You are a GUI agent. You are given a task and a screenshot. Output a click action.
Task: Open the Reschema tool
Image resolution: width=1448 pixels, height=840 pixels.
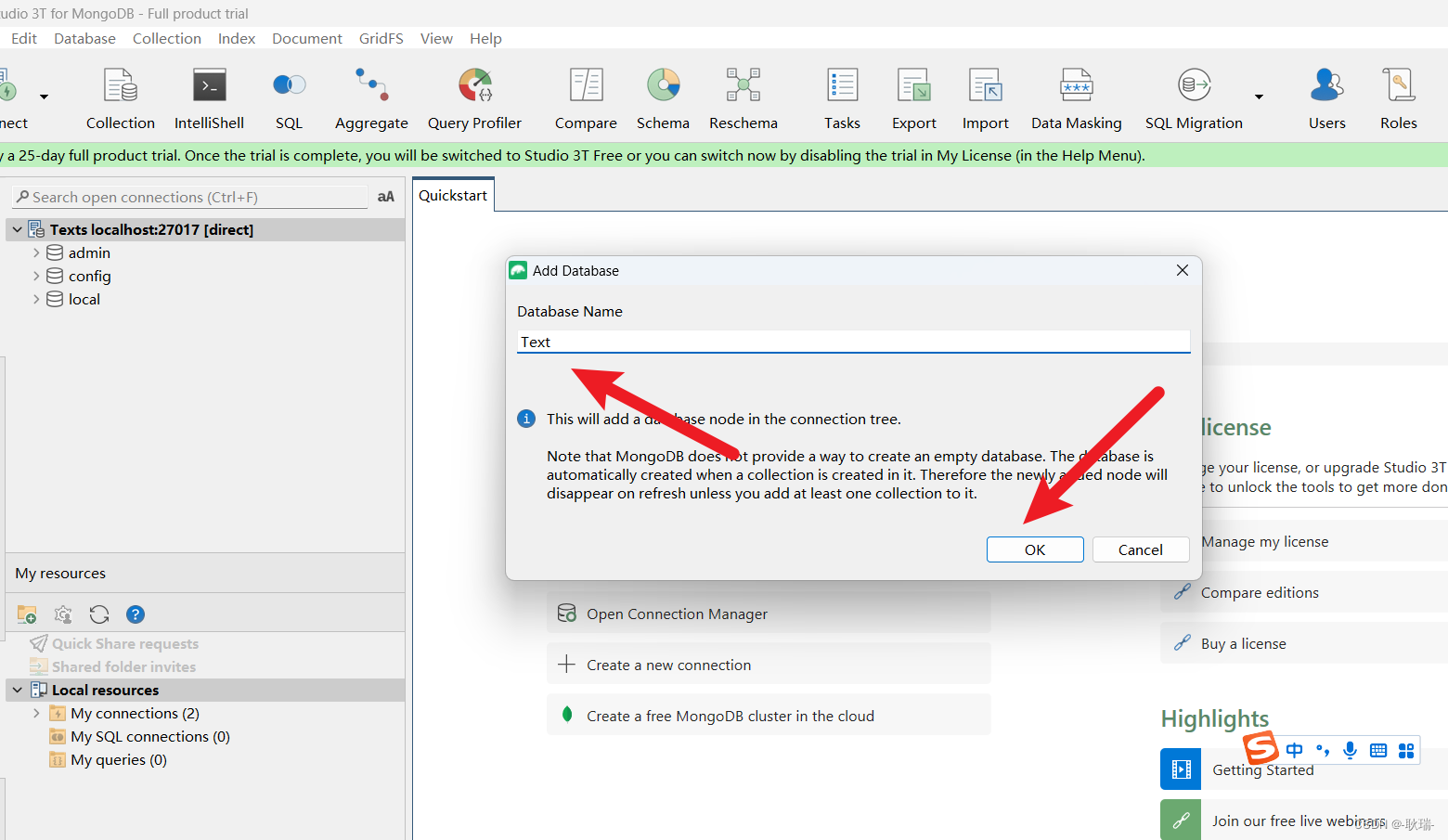click(743, 98)
